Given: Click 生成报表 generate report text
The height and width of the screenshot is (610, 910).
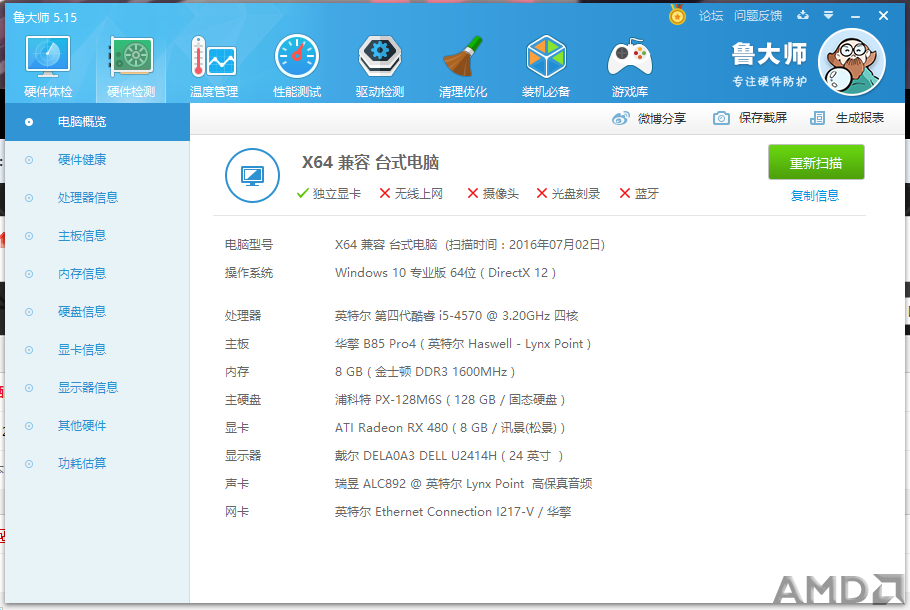Looking at the screenshot, I should click(860, 118).
